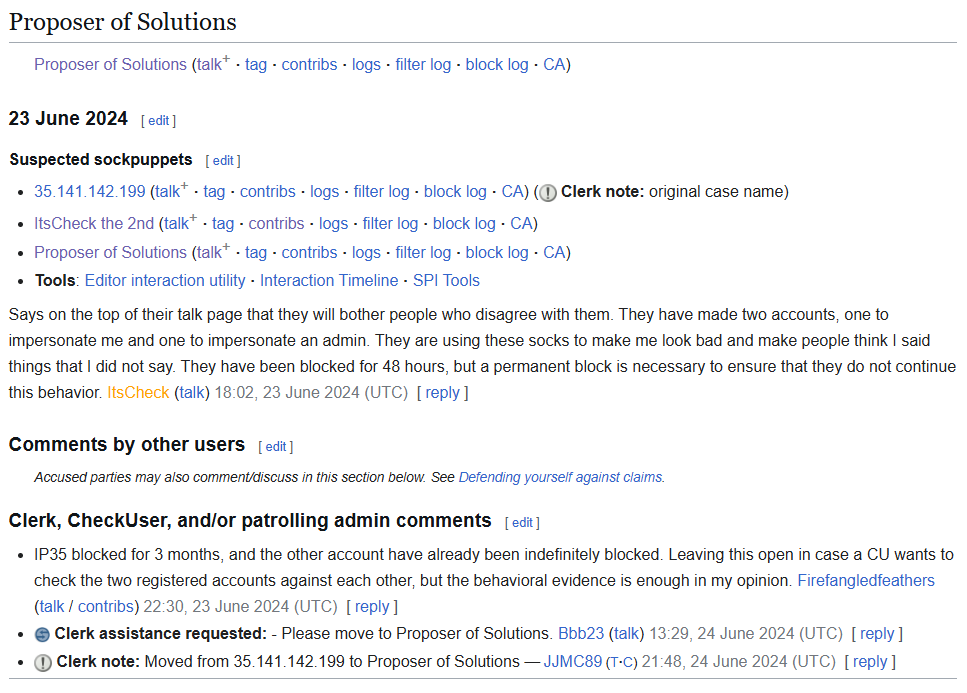
Task: Open 'Defending yourself against claims' link
Action: pos(560,477)
